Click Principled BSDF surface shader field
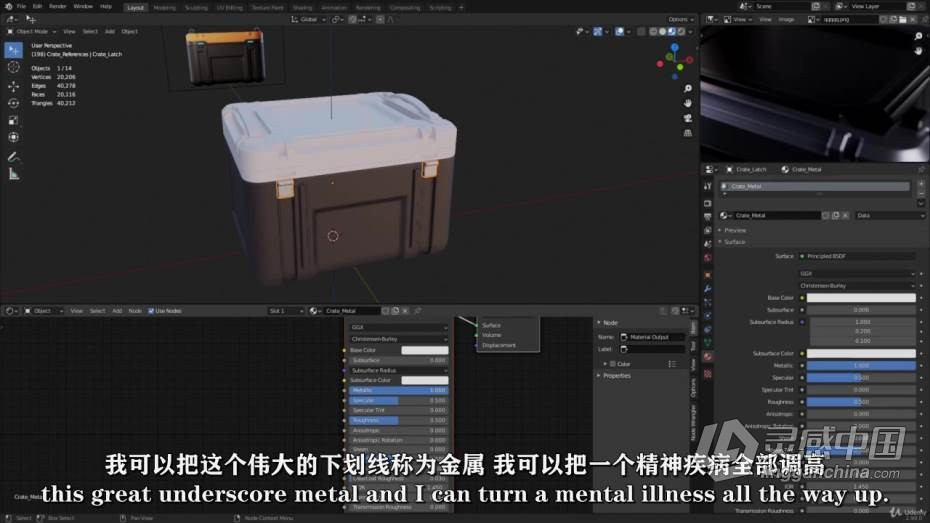 [x=857, y=256]
